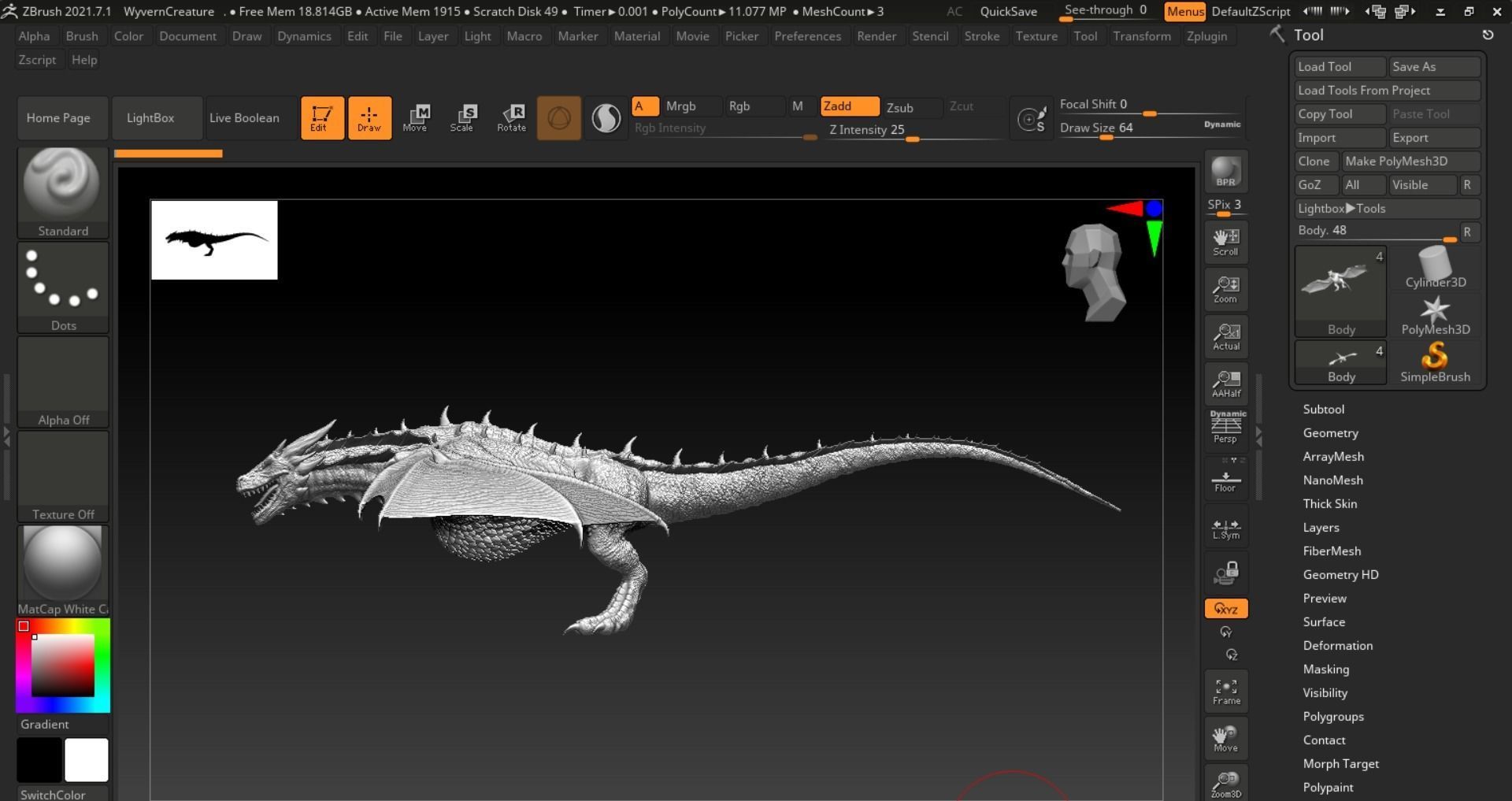The width and height of the screenshot is (1512, 801).
Task: Open the Help menu
Action: tap(84, 60)
